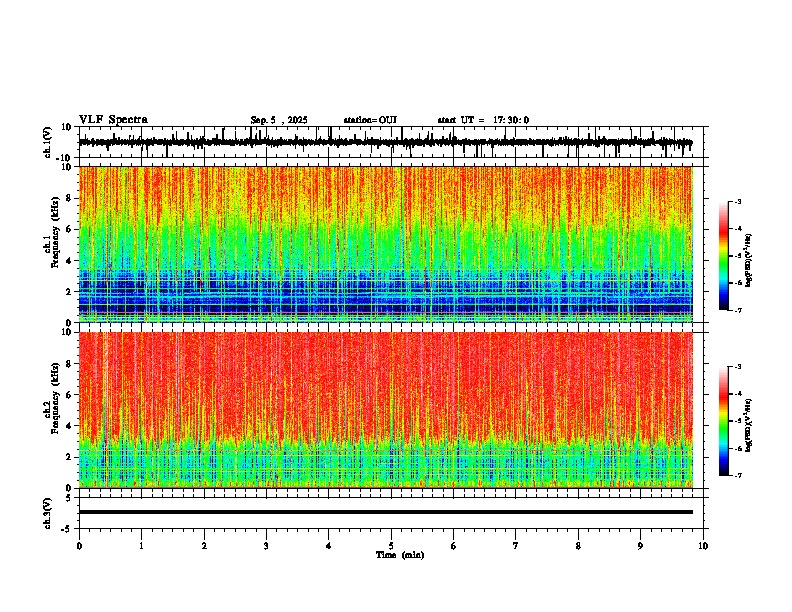The height and width of the screenshot is (612, 792).
Task: Click the log(PSD) label beside ch.2 colorbar
Action: point(749,425)
